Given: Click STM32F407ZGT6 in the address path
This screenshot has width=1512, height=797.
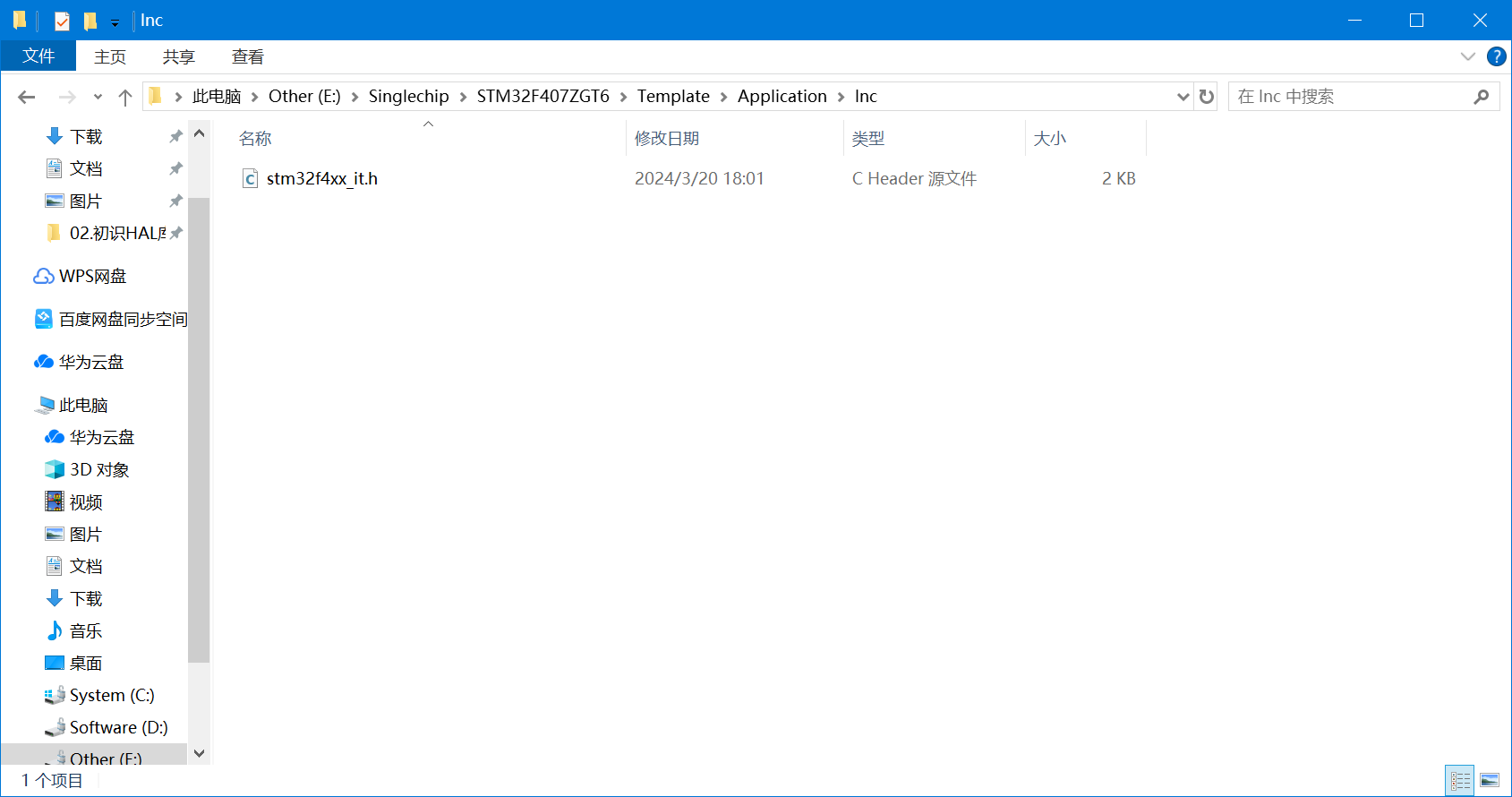Looking at the screenshot, I should (x=543, y=96).
